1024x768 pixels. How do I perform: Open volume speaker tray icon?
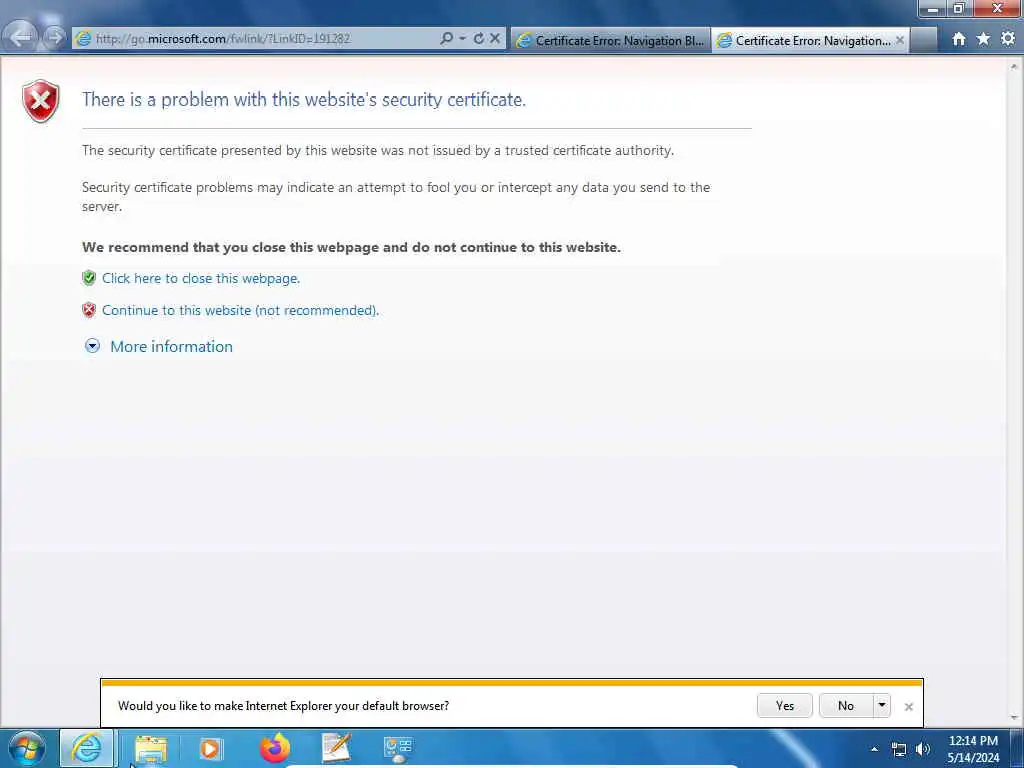pyautogui.click(x=923, y=750)
